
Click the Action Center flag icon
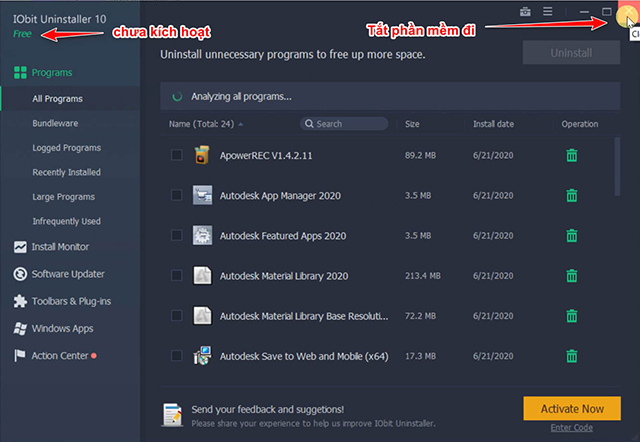pyautogui.click(x=20, y=355)
